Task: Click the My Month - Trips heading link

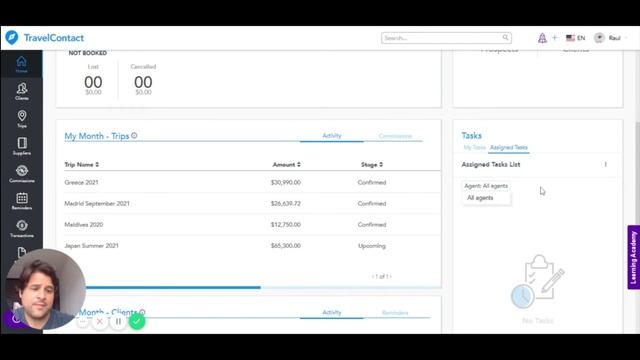Action: click(x=97, y=136)
